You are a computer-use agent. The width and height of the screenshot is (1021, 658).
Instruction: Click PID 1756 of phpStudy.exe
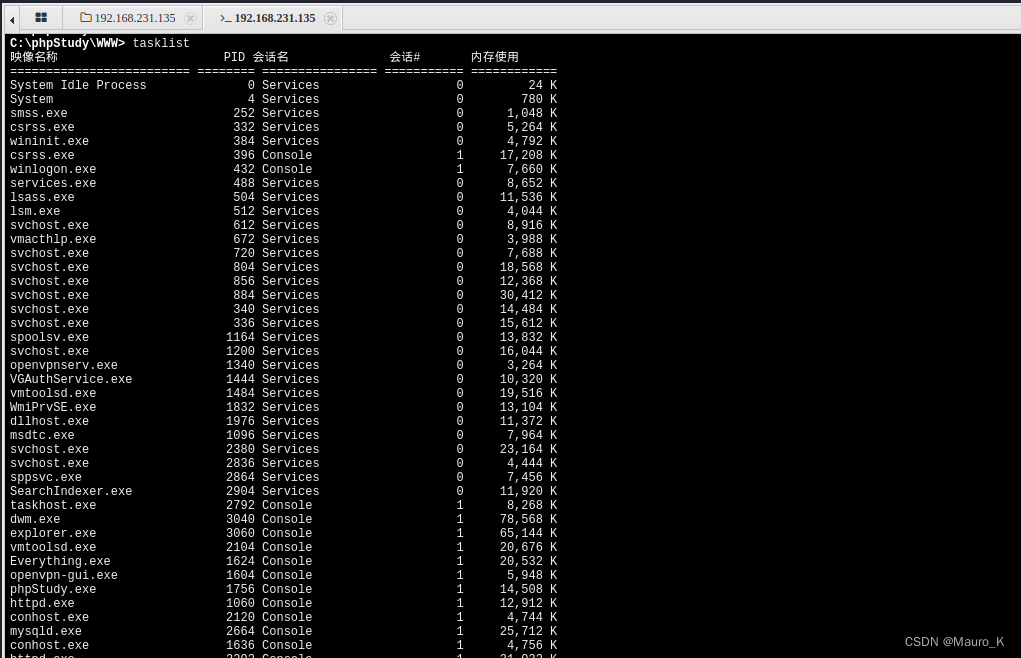(240, 589)
